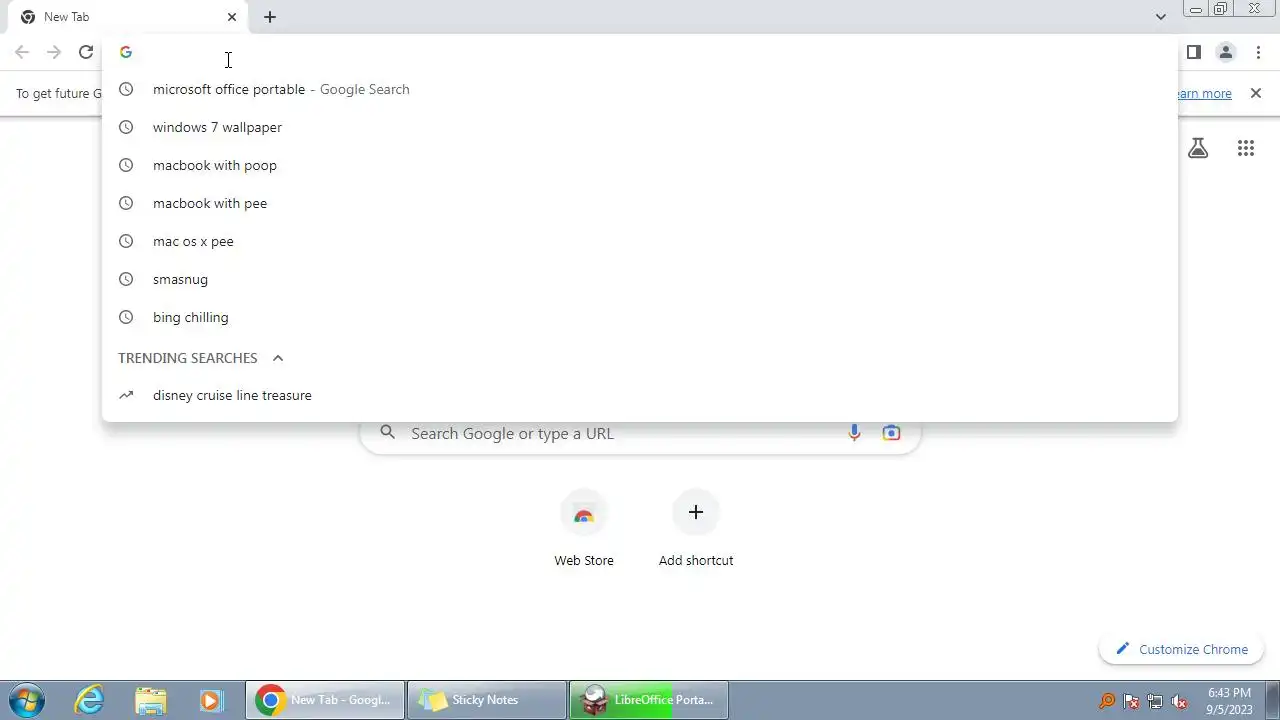Image resolution: width=1280 pixels, height=720 pixels.
Task: Choose macbook with pee suggestion
Action: point(640,203)
